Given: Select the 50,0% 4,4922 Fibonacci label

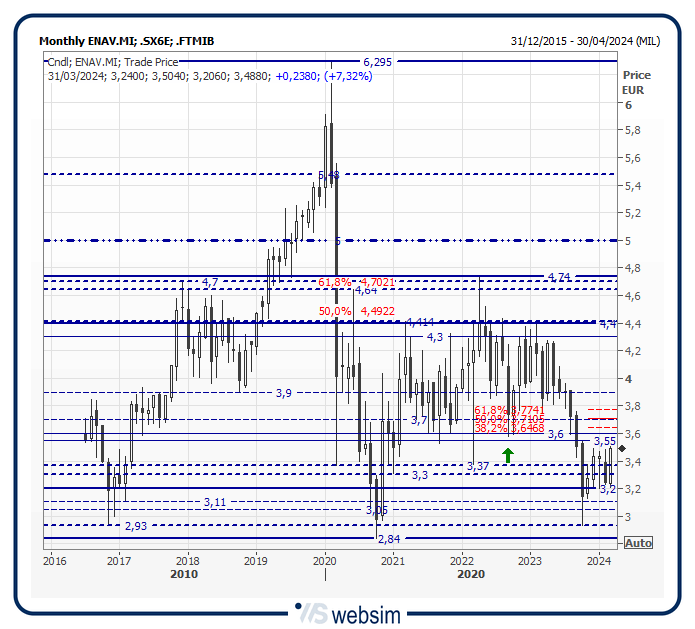Looking at the screenshot, I should point(356,311).
